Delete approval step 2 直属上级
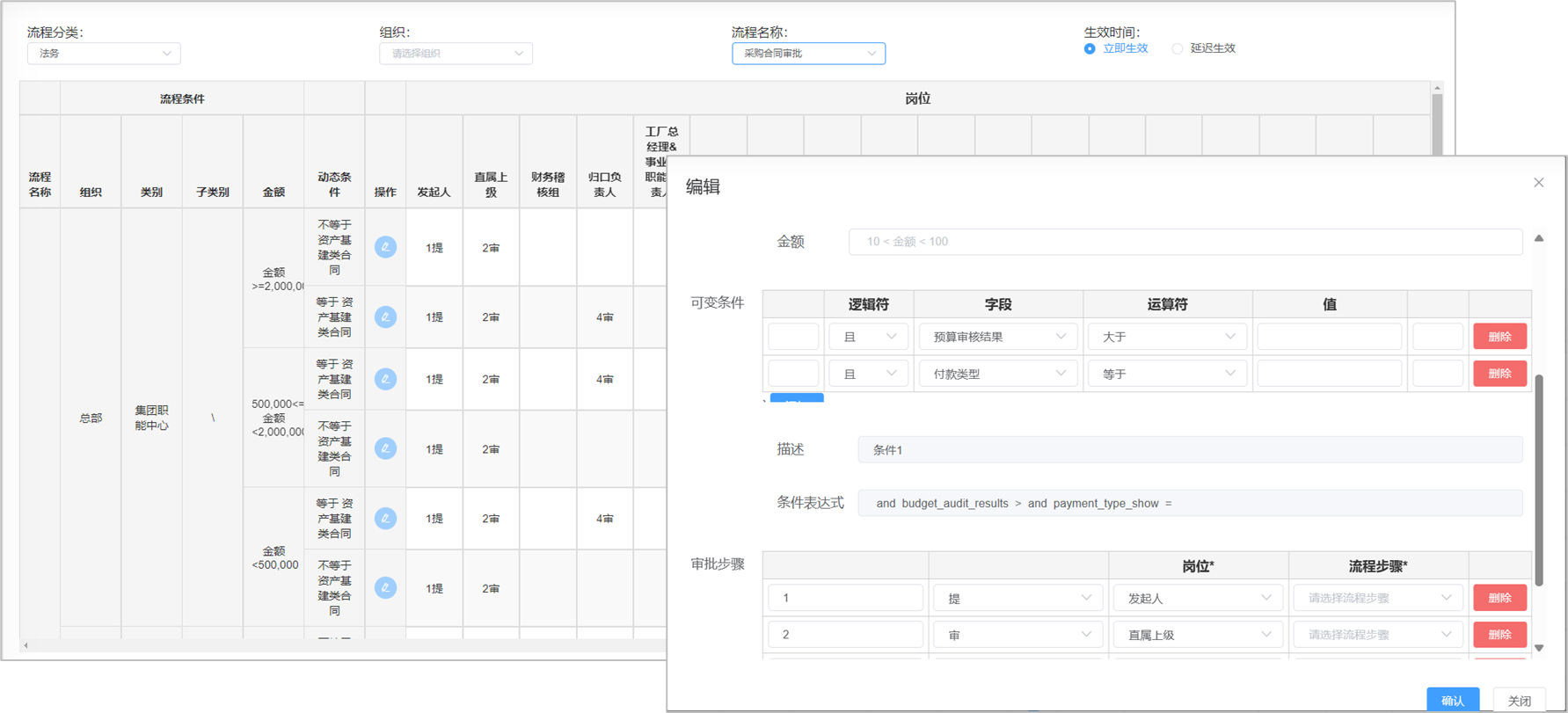This screenshot has width=1568, height=713. click(1499, 635)
